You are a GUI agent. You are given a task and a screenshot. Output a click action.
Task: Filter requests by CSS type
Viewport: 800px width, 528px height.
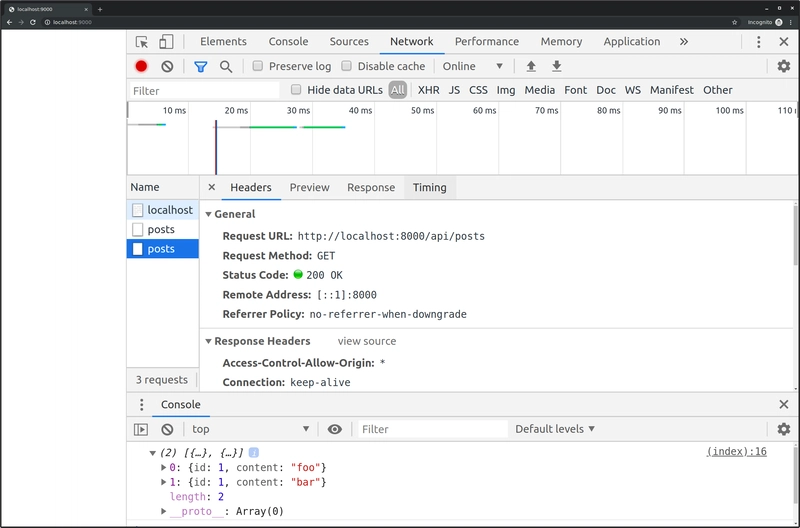pos(478,90)
